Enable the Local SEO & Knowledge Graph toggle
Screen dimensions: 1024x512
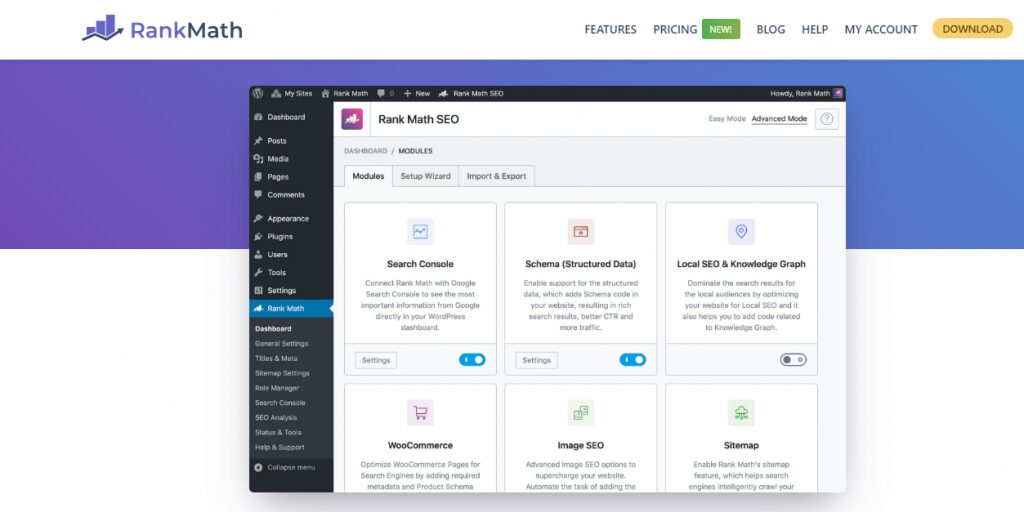pyautogui.click(x=793, y=360)
